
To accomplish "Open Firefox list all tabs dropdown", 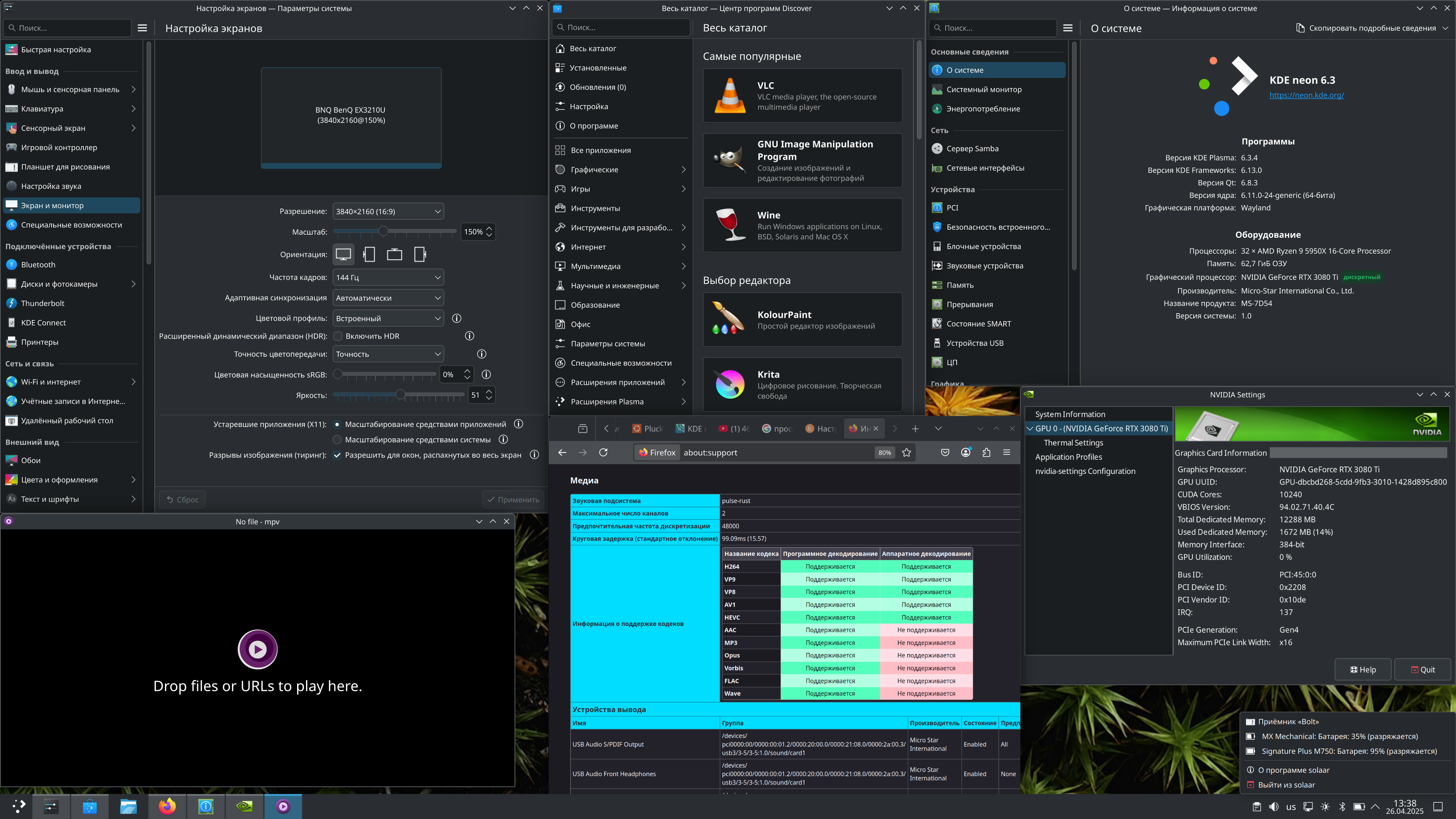I will click(938, 428).
